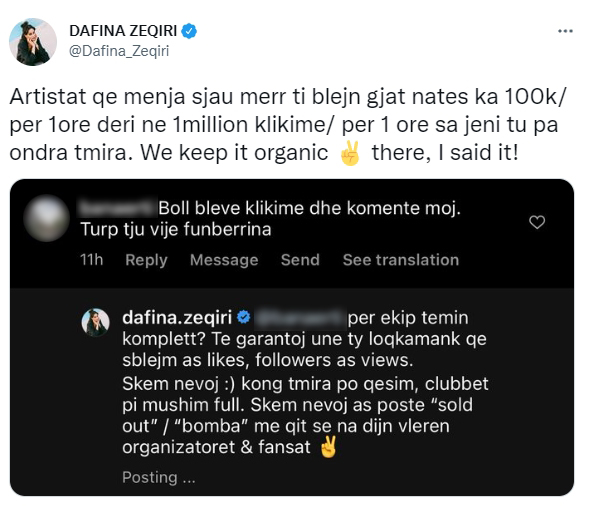Click the verified badge next to dafina.zeqiri
Image resolution: width=591 pixels, height=510 pixels.
click(x=244, y=317)
